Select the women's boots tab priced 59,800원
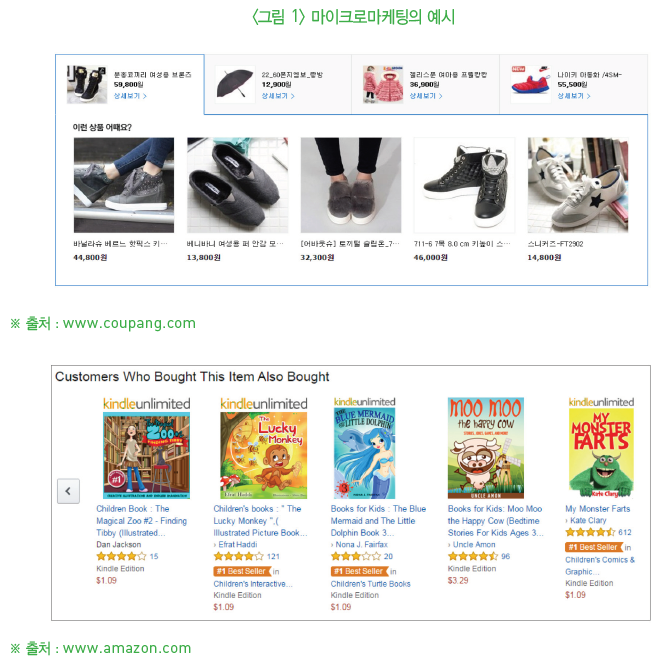The height and width of the screenshot is (664, 662). [130, 84]
